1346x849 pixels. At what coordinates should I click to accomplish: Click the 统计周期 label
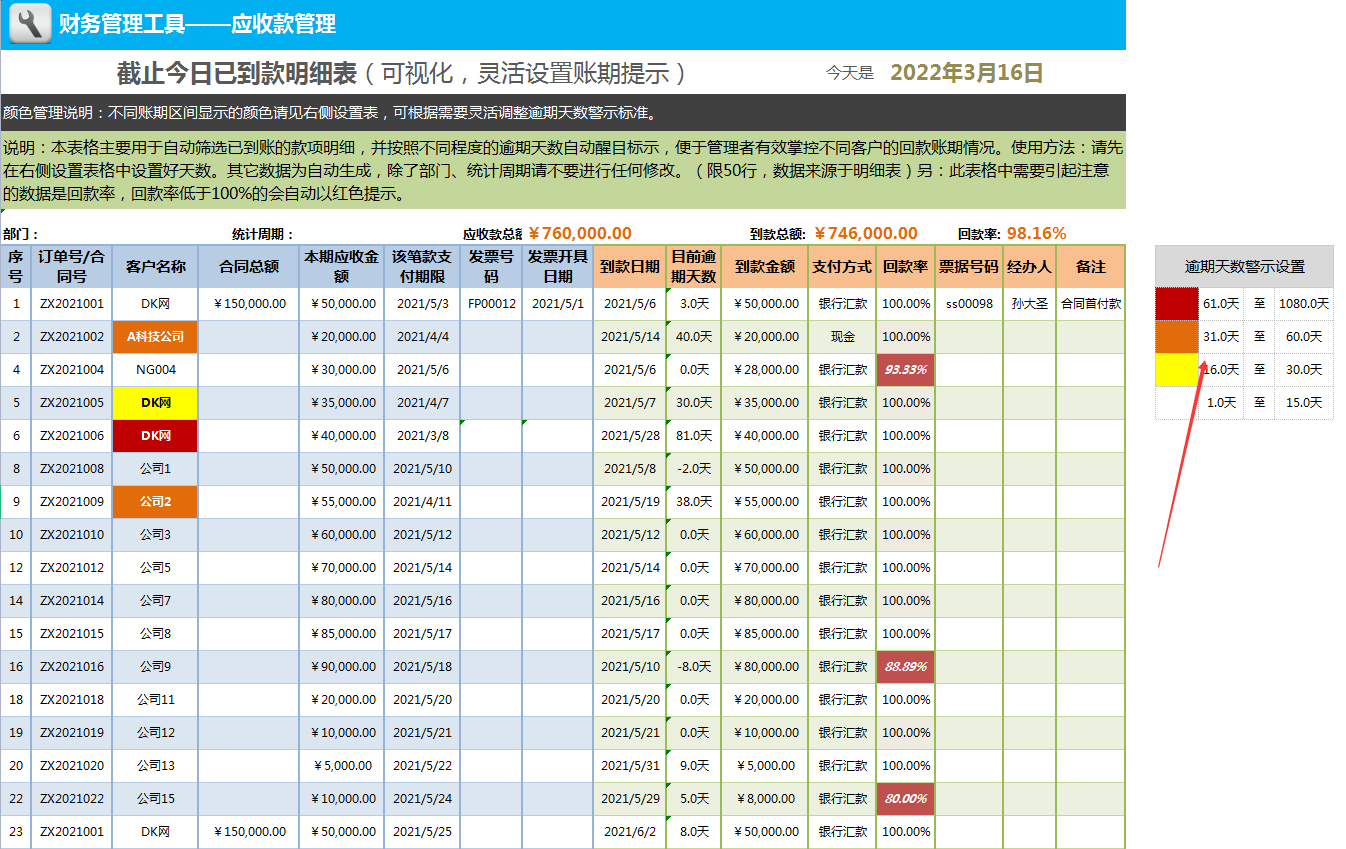263,234
